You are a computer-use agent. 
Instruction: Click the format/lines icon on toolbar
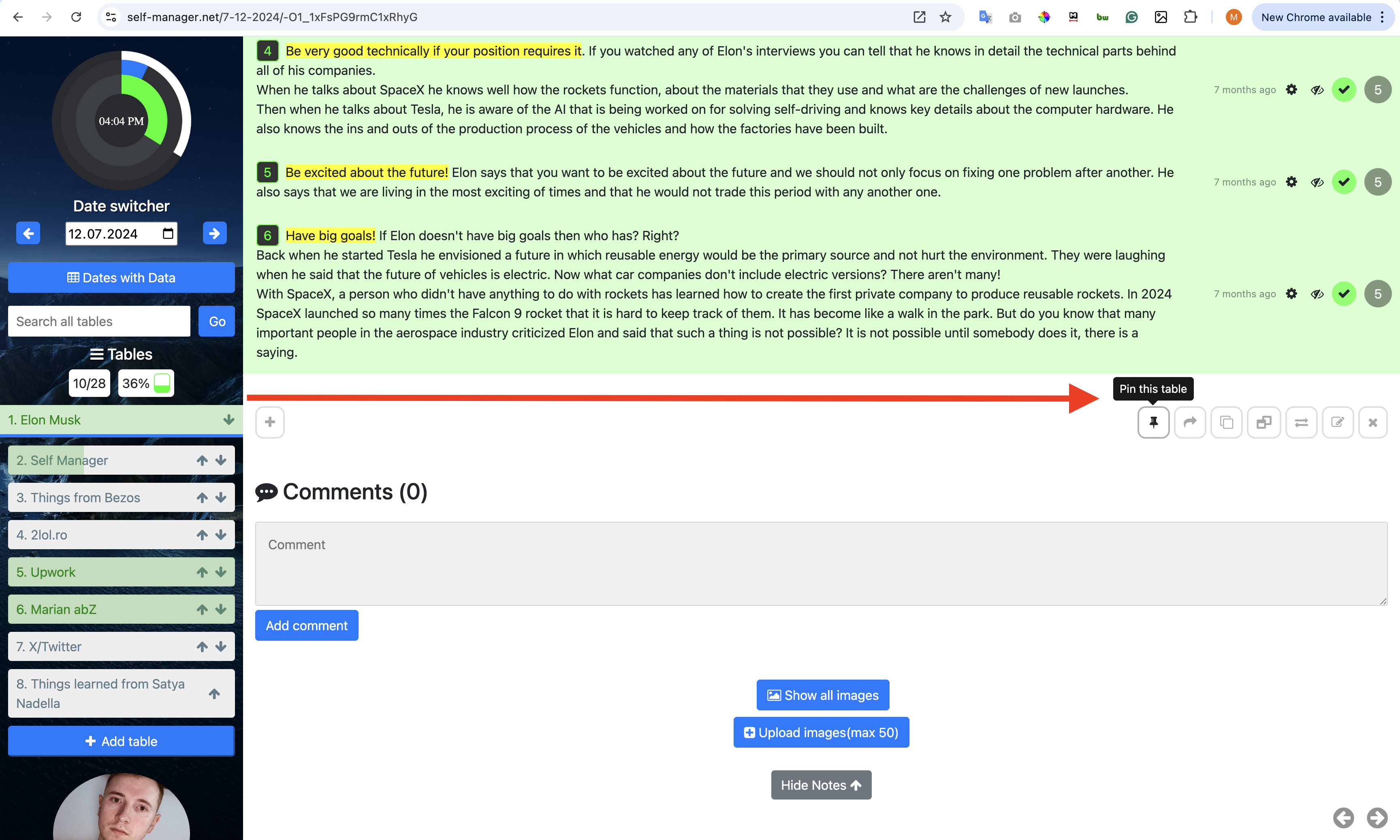1300,421
